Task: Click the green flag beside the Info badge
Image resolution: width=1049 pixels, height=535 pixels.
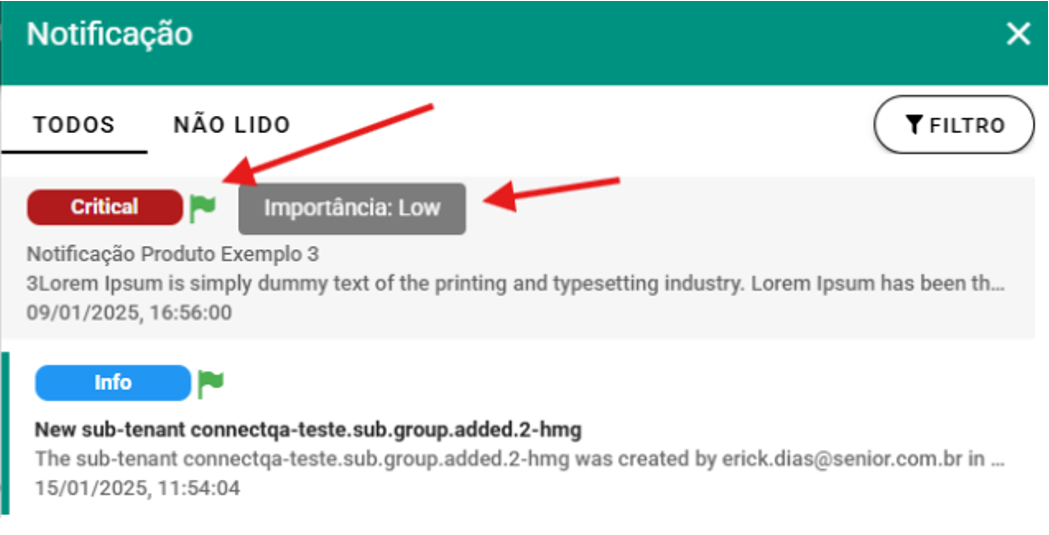Action: pyautogui.click(x=210, y=382)
